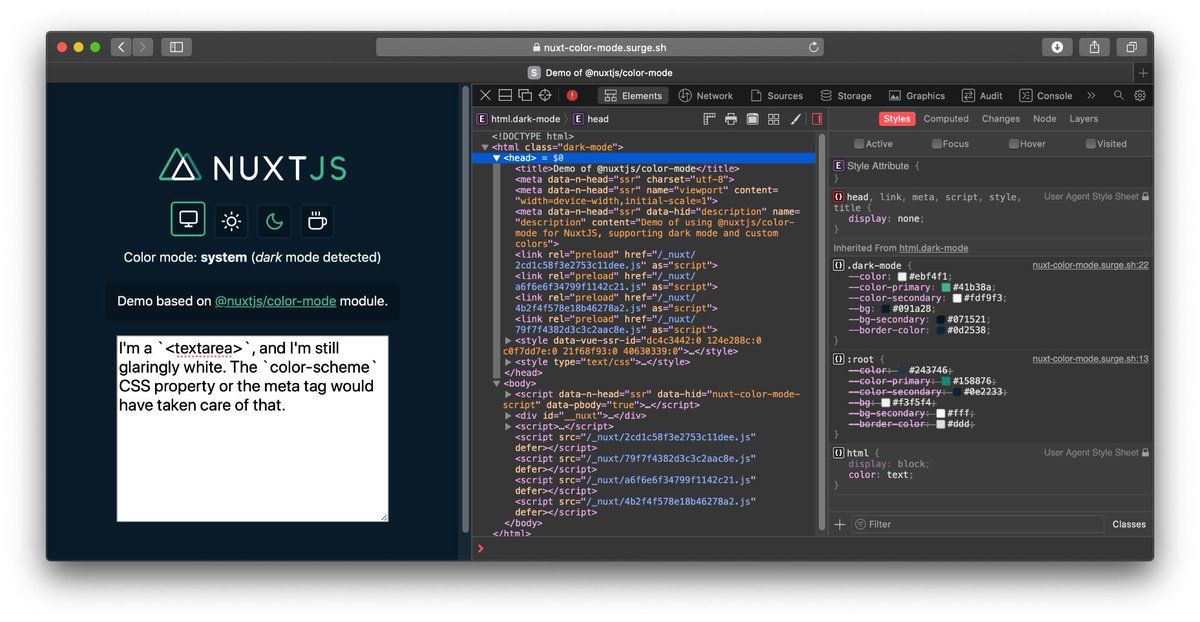Toggle the Focus pseudo-class checkbox
The height and width of the screenshot is (622, 1200).
pyautogui.click(x=936, y=144)
